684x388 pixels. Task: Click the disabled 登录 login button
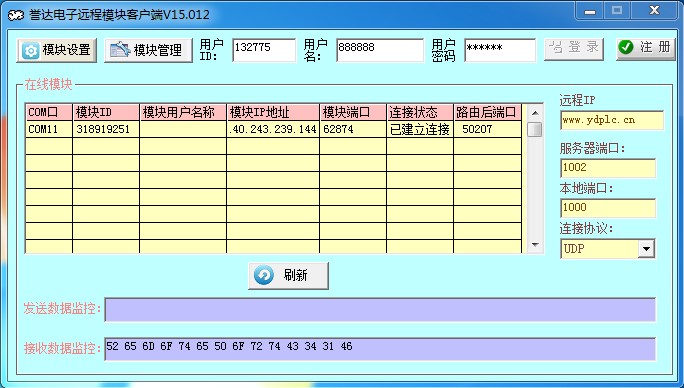click(574, 49)
